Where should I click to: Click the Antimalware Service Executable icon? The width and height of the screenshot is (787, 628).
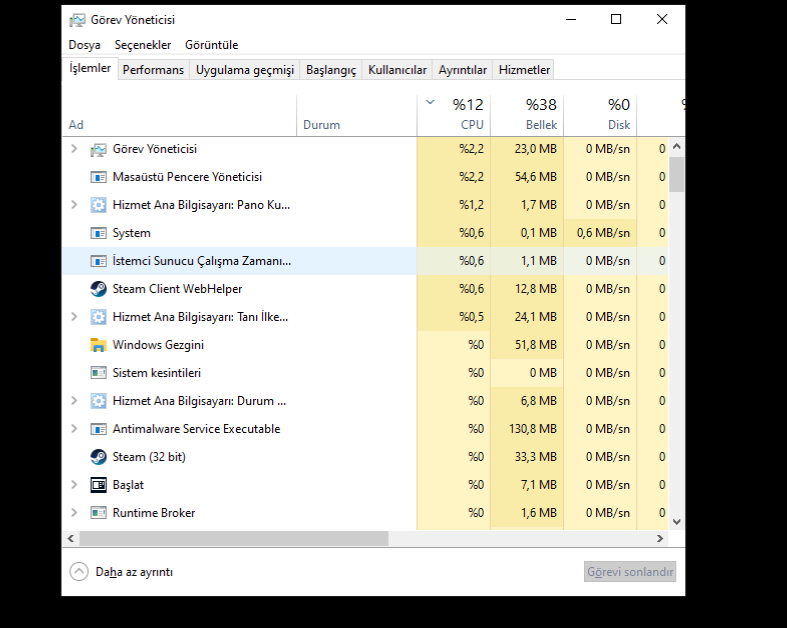[x=98, y=429]
